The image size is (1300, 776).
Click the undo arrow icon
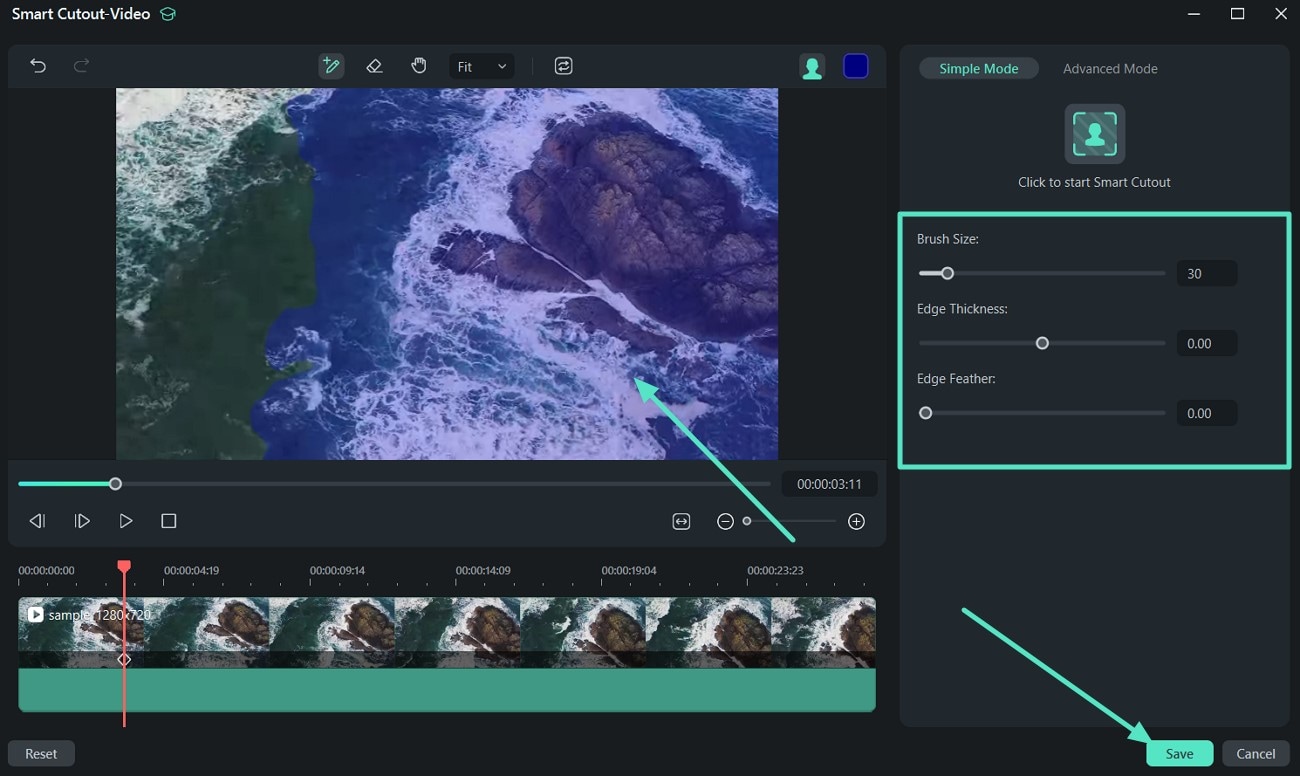tap(38, 66)
